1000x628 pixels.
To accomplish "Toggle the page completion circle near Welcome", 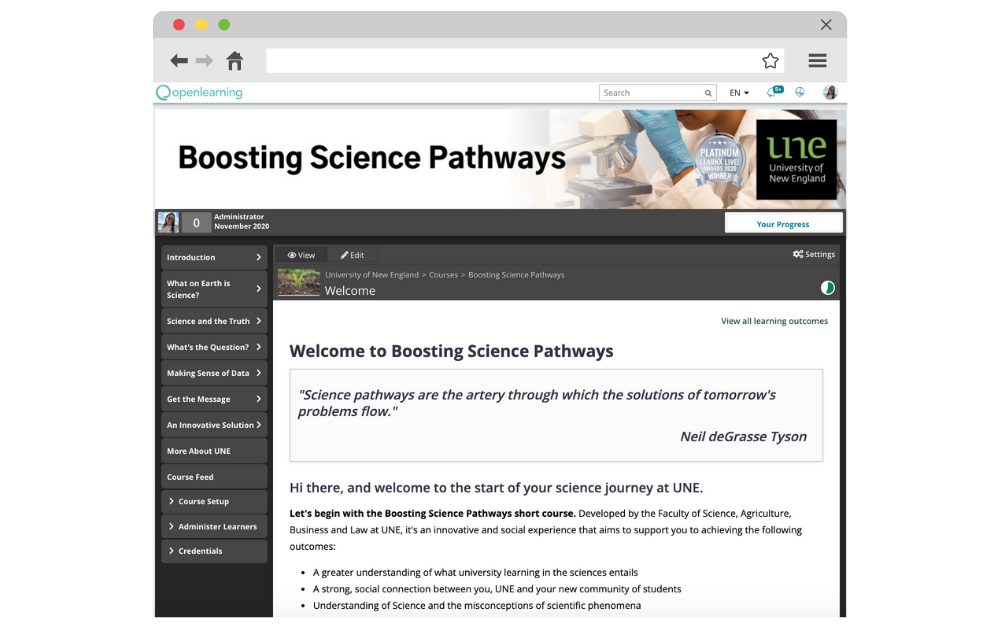I will coord(827,287).
